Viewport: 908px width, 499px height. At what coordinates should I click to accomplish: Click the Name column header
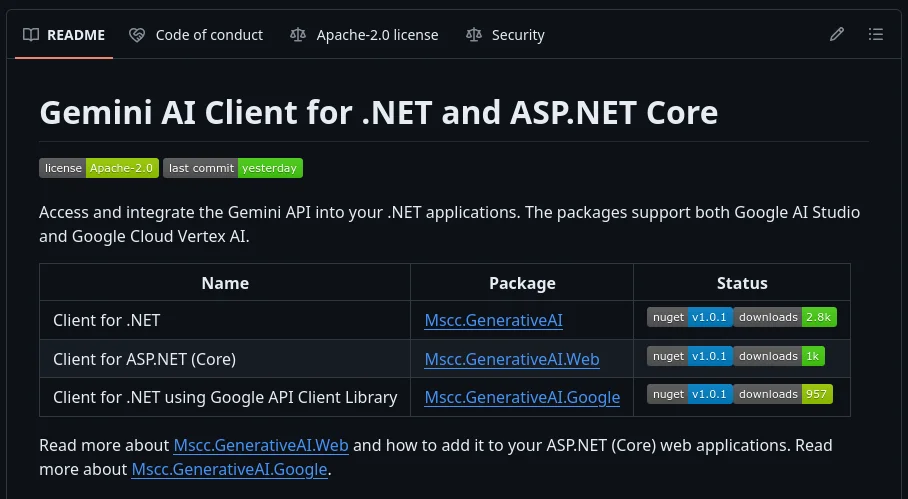(225, 283)
